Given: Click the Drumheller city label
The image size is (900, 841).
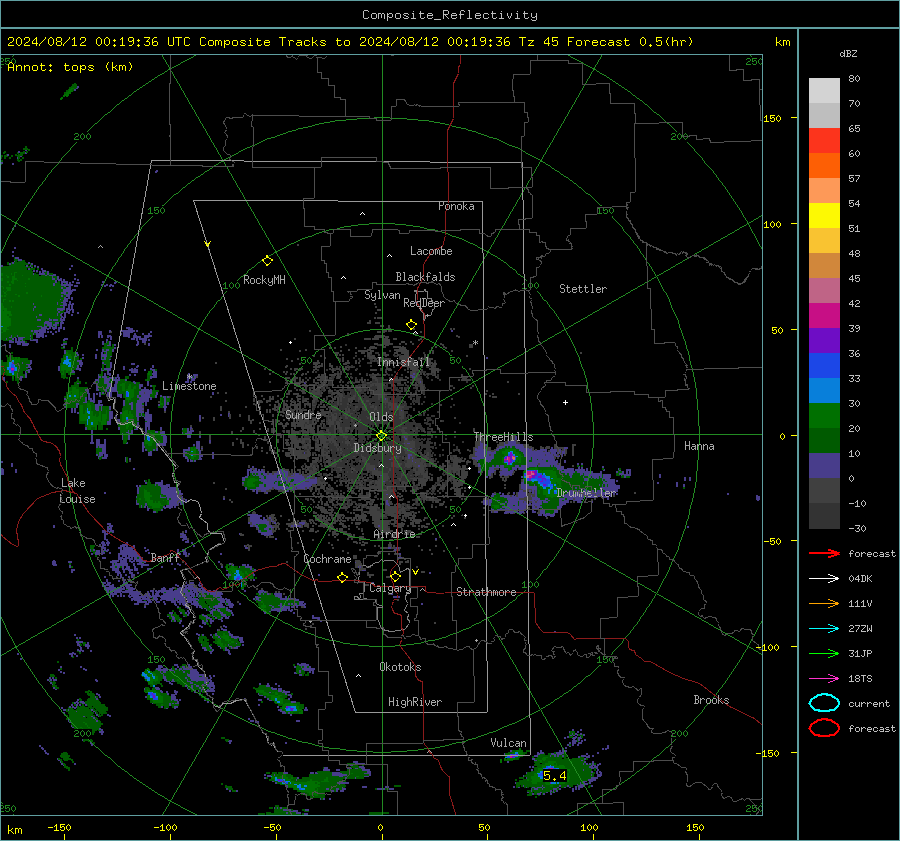Looking at the screenshot, I should 586,493.
